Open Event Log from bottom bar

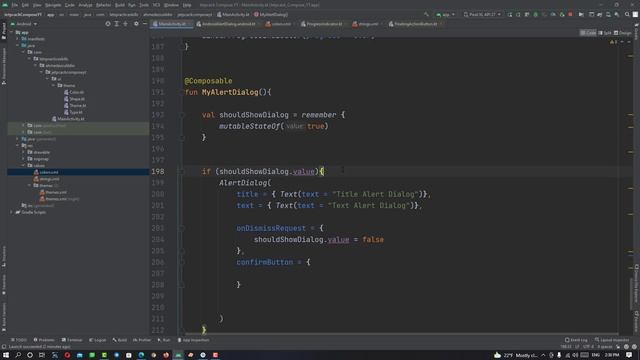[576, 340]
